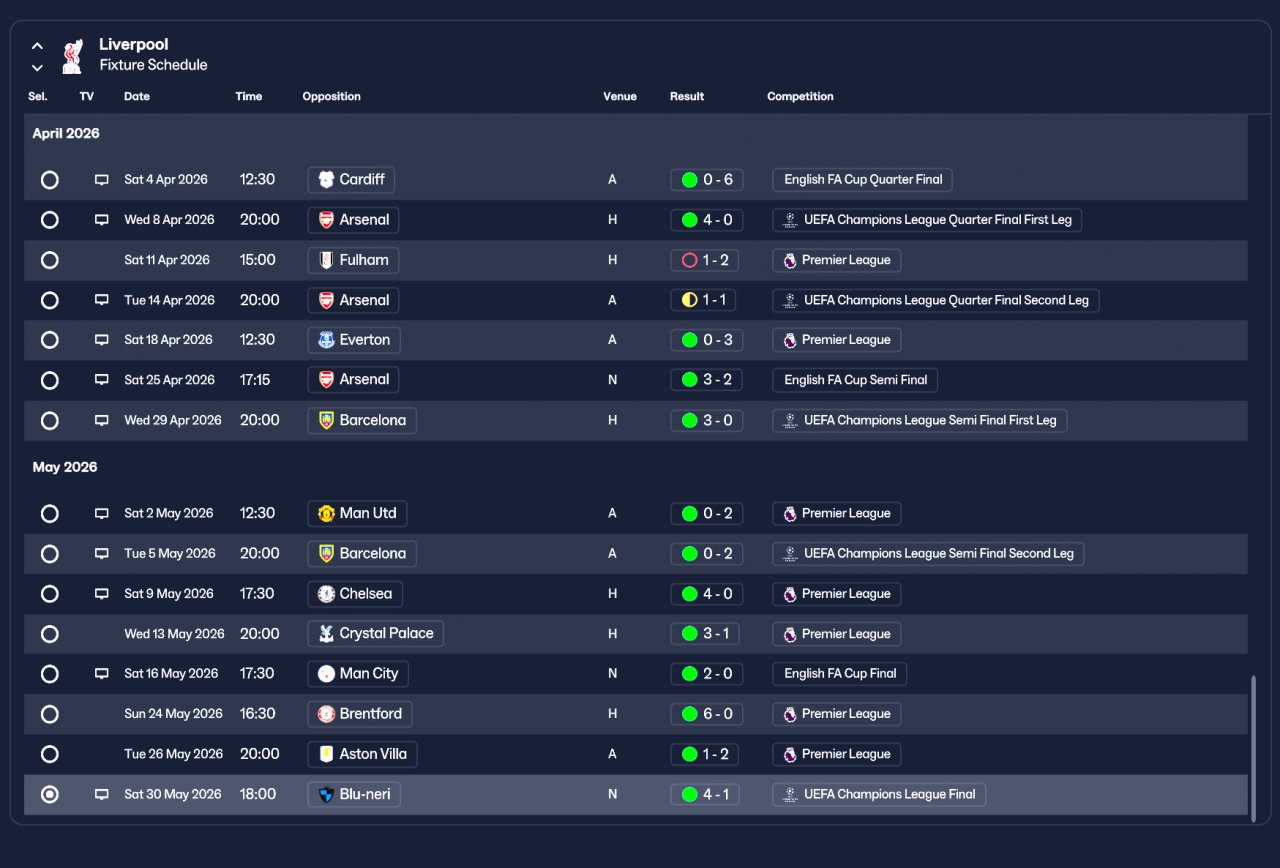Screen dimensions: 1280x868
Task: Open the English FA Cup Quarter Final competition
Action: click(862, 180)
